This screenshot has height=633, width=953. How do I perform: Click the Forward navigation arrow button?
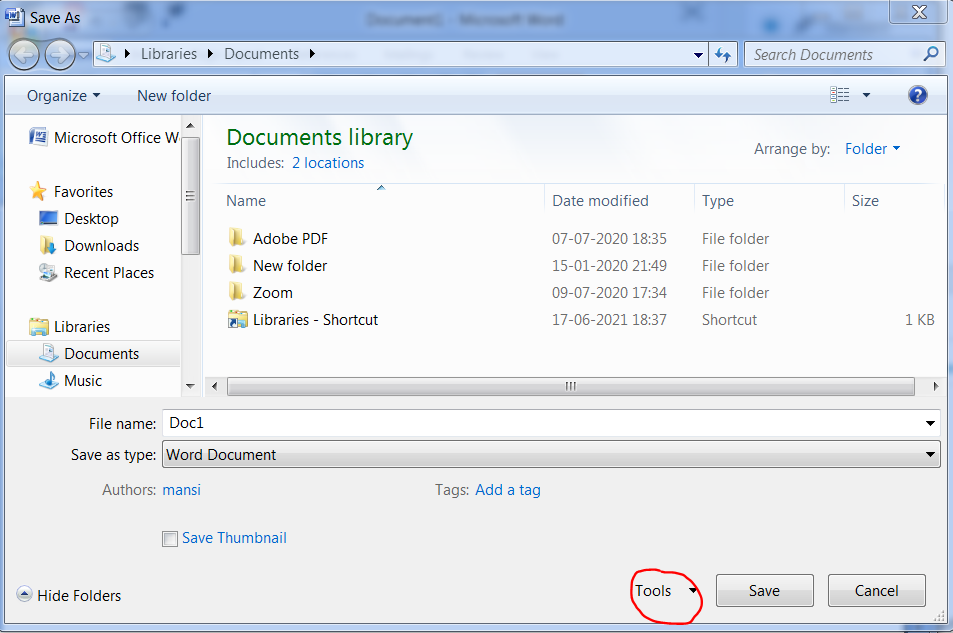59,54
